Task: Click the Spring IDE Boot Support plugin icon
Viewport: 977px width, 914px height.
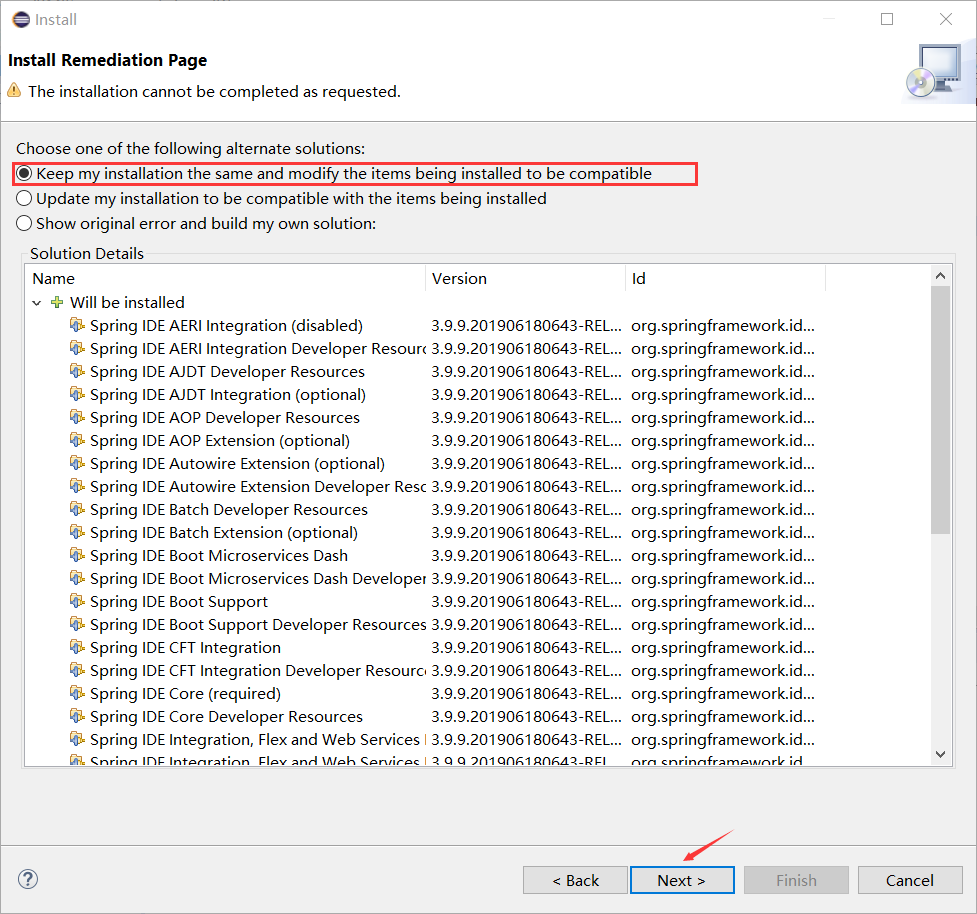Action: click(x=78, y=601)
